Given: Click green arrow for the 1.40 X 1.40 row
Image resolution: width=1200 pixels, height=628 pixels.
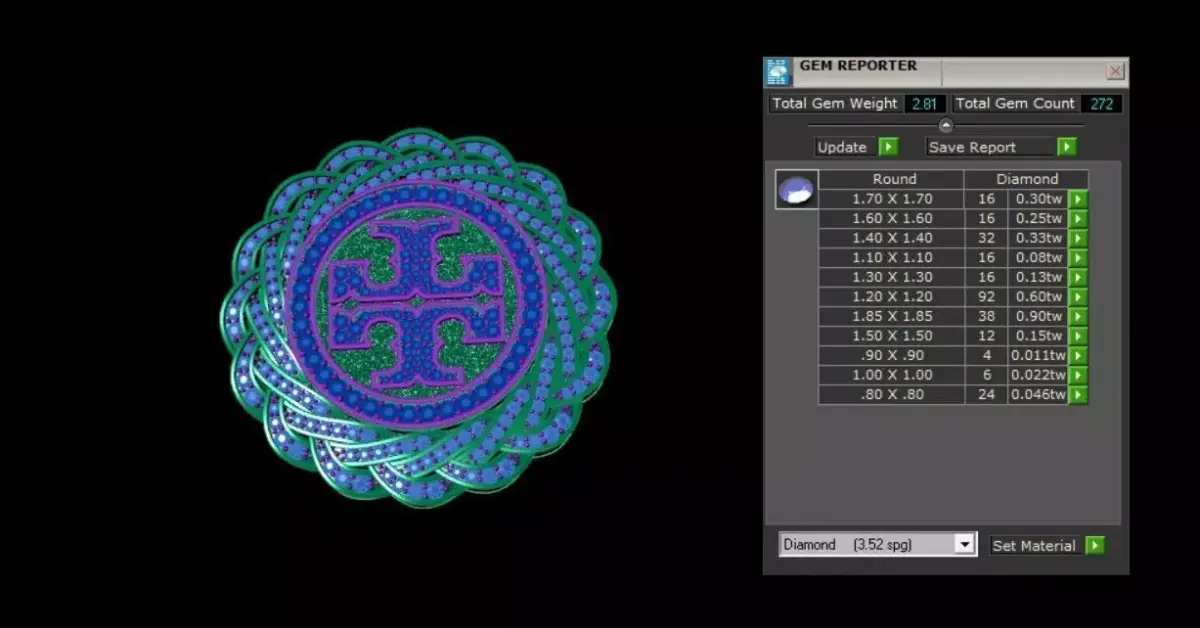Looking at the screenshot, I should 1077,238.
